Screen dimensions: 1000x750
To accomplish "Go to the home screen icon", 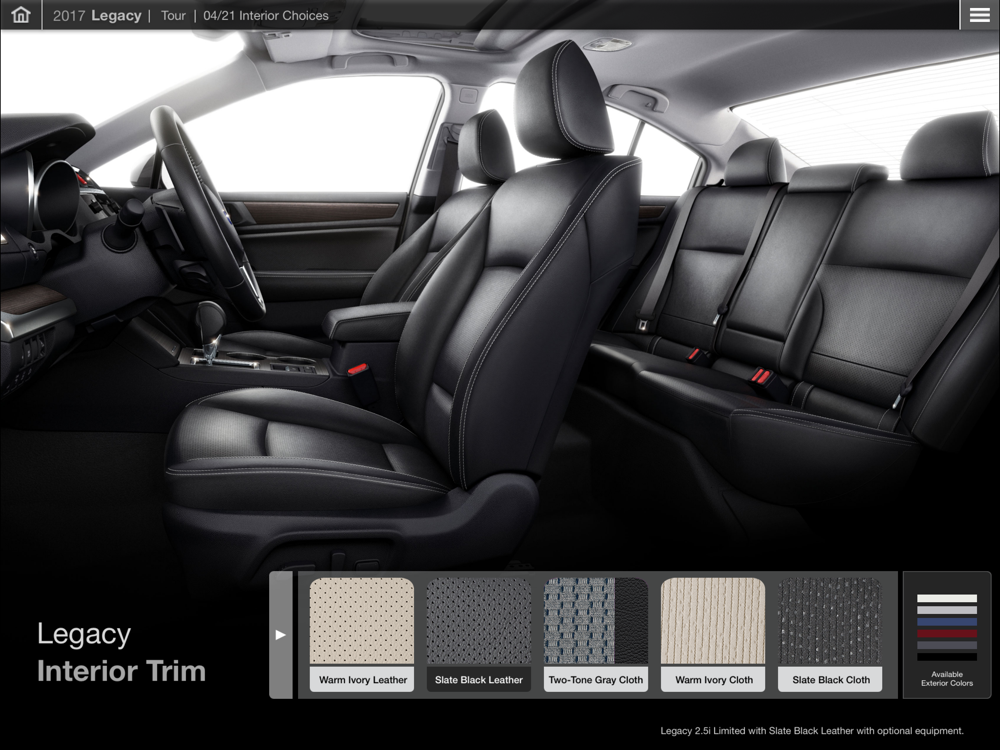I will 20,15.
